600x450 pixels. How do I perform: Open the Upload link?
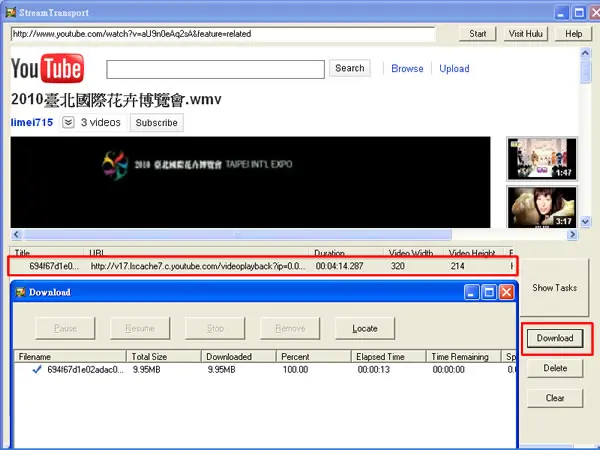point(454,68)
